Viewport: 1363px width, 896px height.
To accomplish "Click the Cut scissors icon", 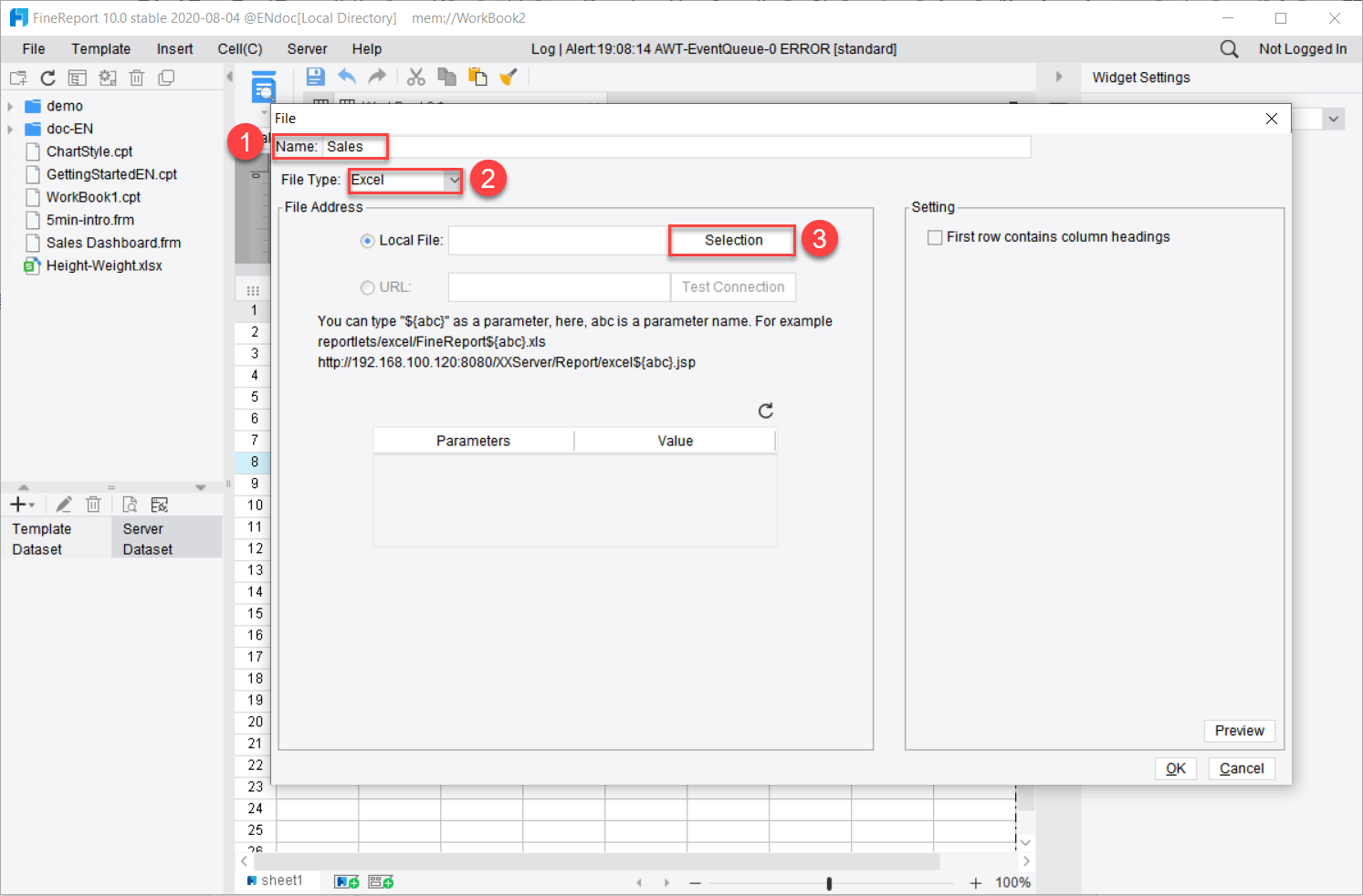I will click(416, 77).
